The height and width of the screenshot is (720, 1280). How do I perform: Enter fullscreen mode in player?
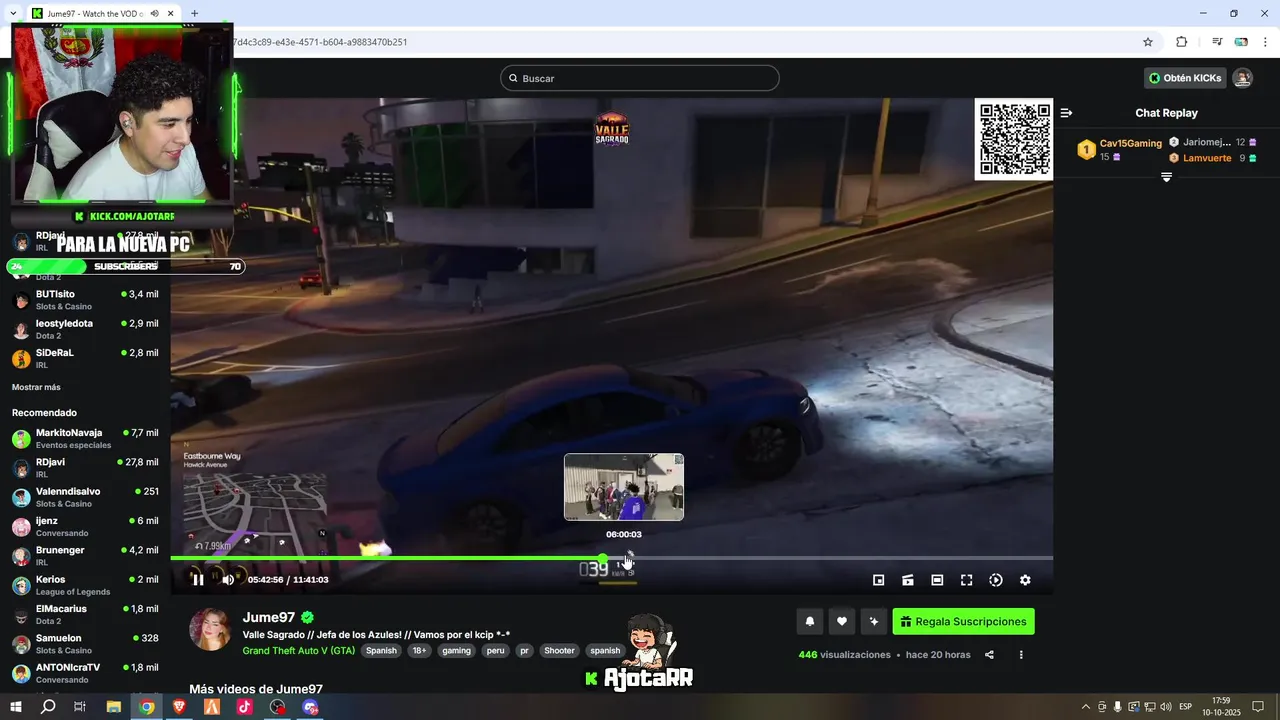(966, 580)
